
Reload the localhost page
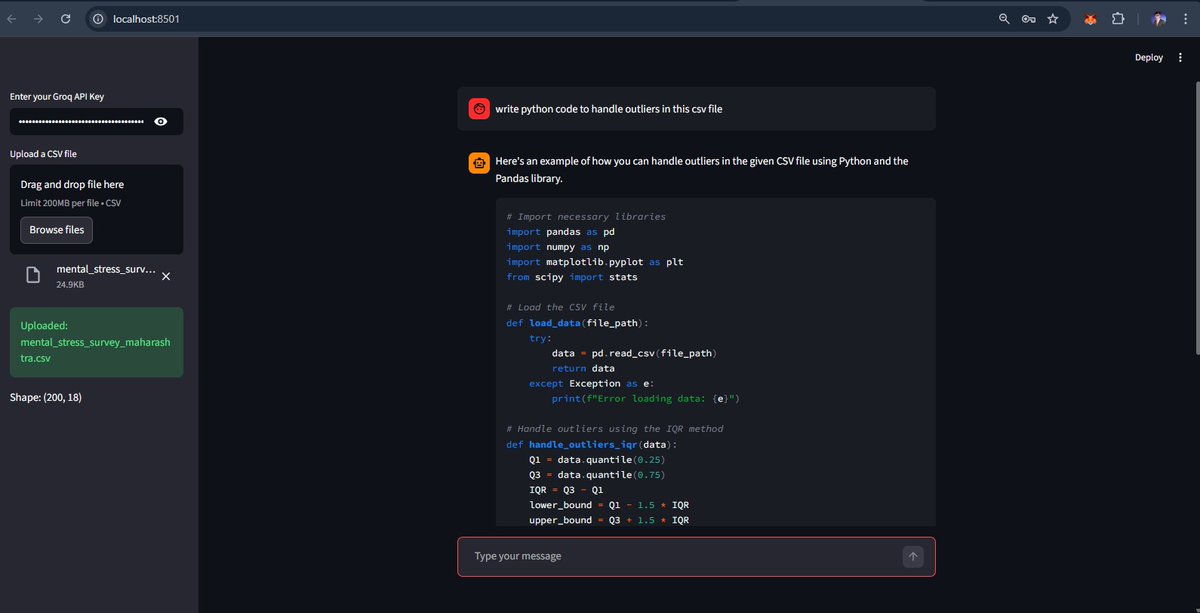tap(65, 19)
